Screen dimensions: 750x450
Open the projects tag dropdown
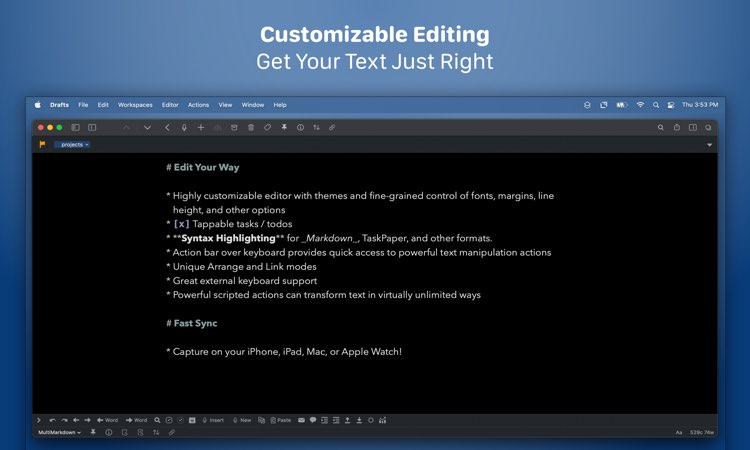click(73, 144)
